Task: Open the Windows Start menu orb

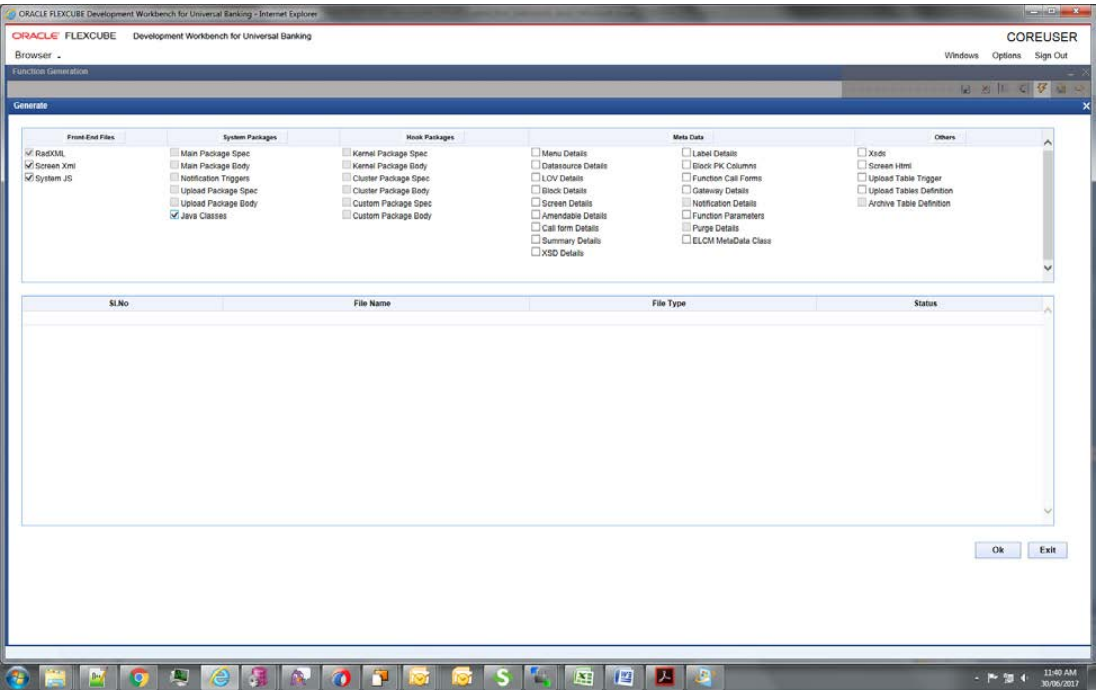Action: pyautogui.click(x=18, y=677)
